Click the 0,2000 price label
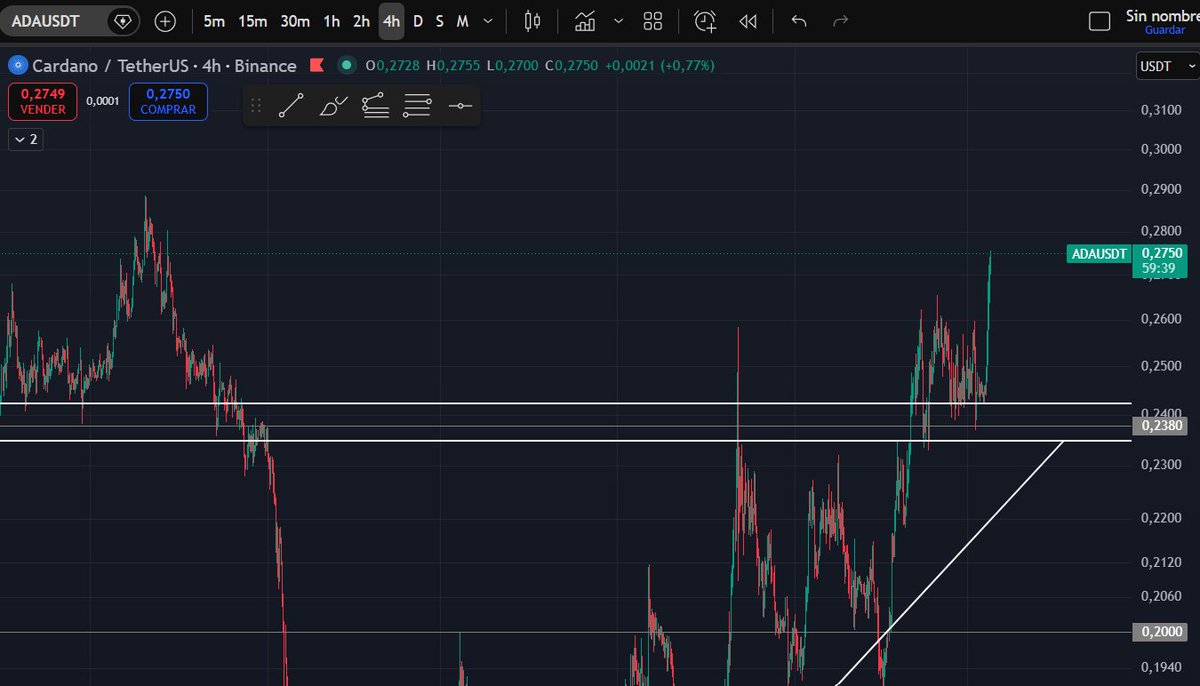Viewport: 1200px width, 686px height. pos(1161,632)
